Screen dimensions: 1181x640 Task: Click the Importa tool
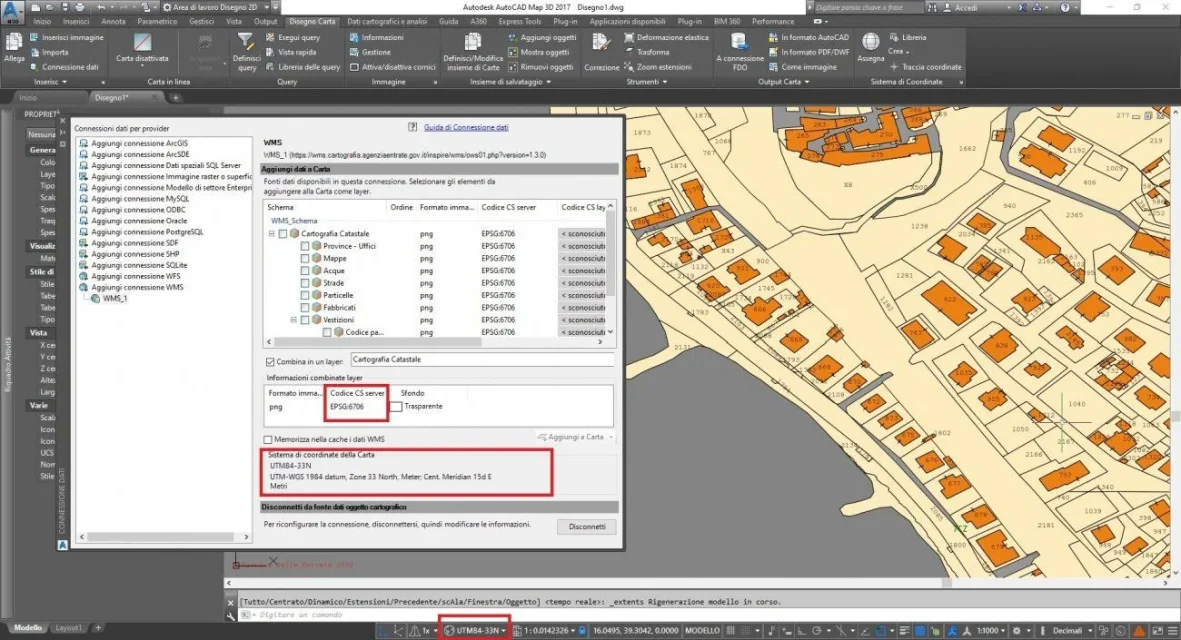pos(49,52)
